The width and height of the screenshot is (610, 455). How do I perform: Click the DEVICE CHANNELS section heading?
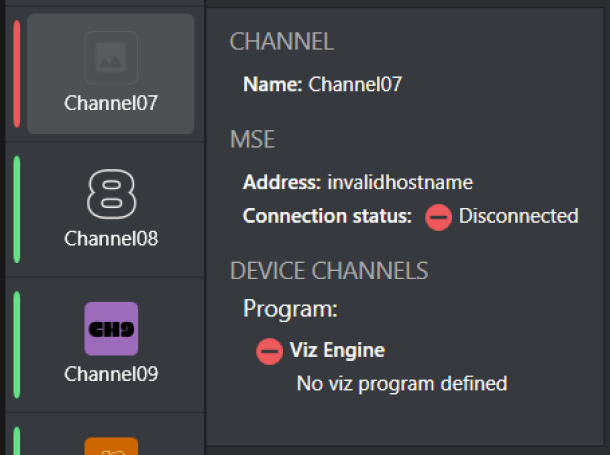coord(329,271)
